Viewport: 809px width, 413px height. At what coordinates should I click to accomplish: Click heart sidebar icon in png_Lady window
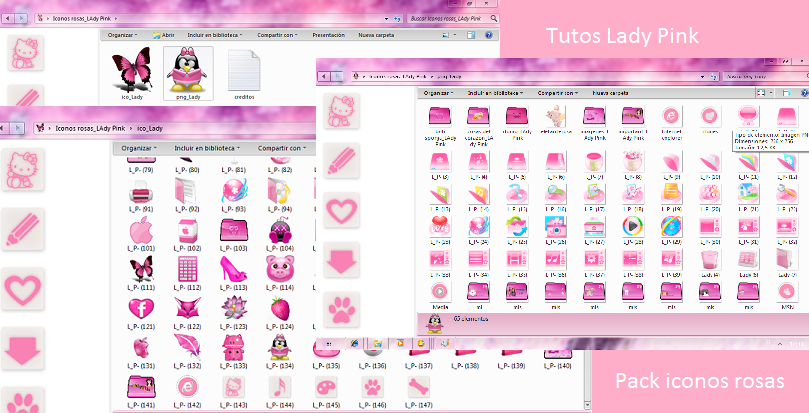coord(341,211)
